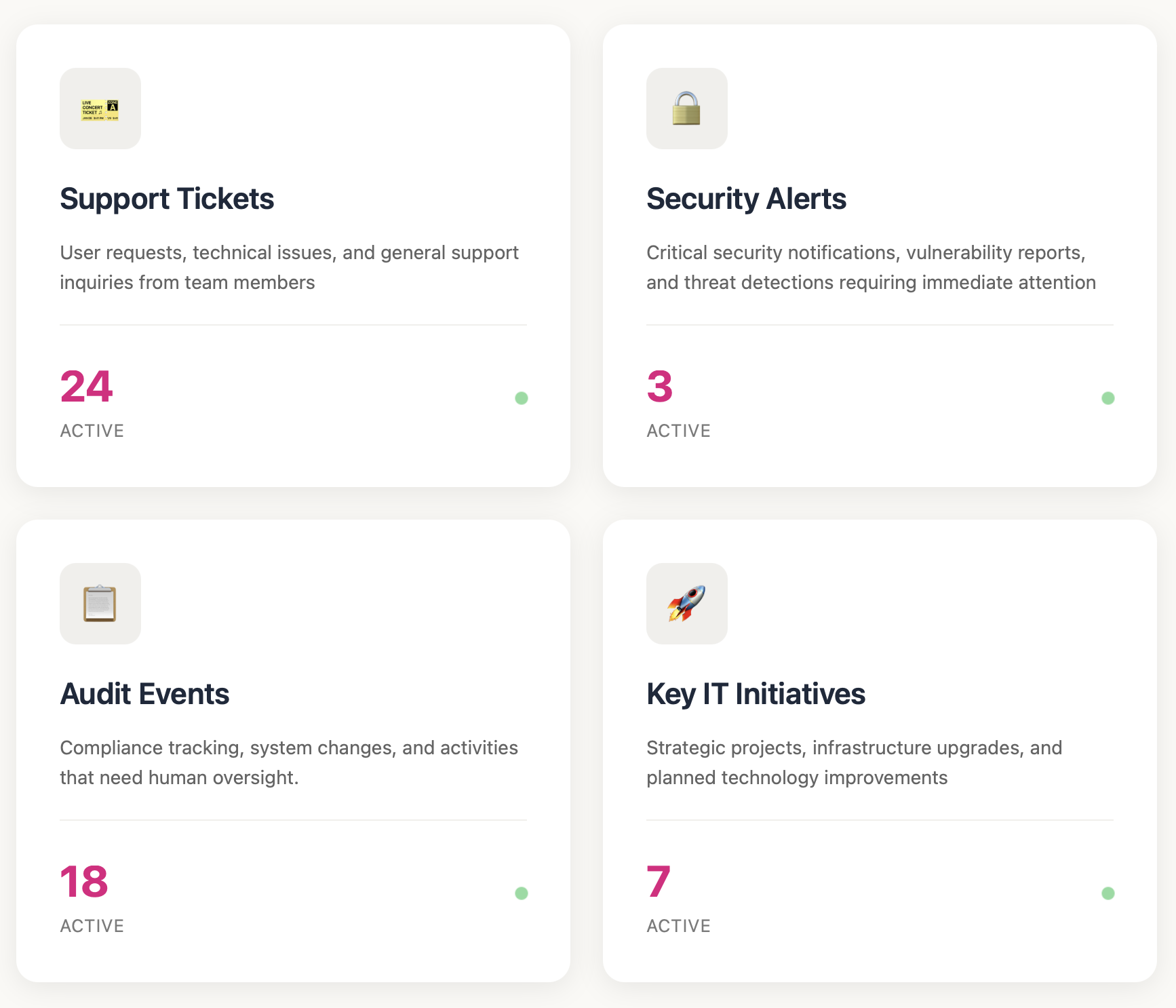Open the Key IT Initiatives heading
The width and height of the screenshot is (1176, 1008).
tap(756, 694)
